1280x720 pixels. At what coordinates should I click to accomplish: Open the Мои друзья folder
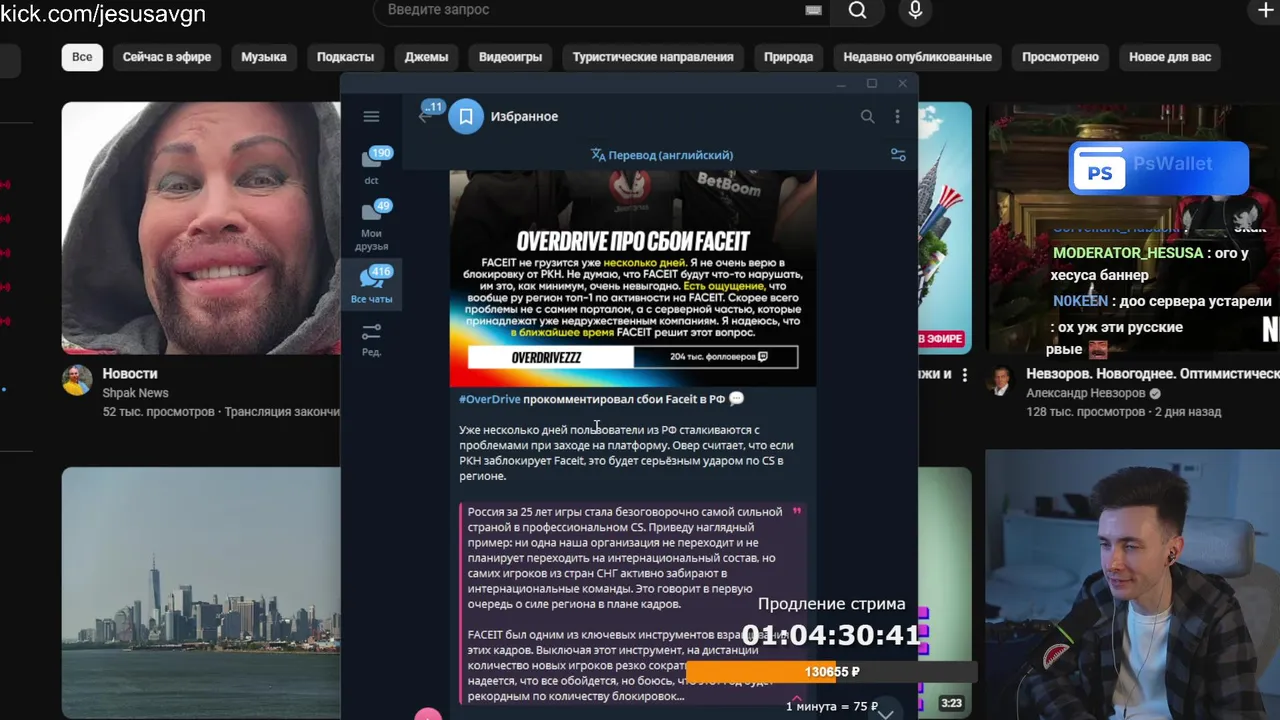pos(371,225)
